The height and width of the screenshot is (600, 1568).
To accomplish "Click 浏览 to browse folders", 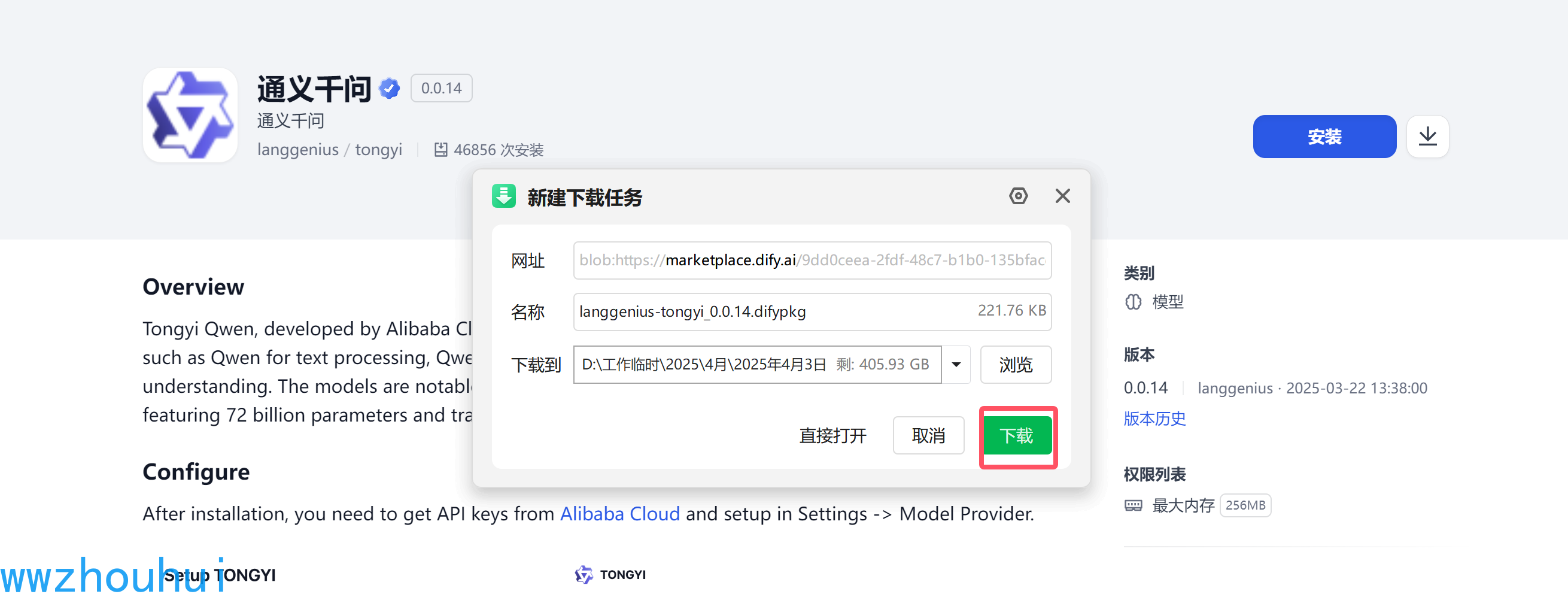I will click(x=1014, y=364).
